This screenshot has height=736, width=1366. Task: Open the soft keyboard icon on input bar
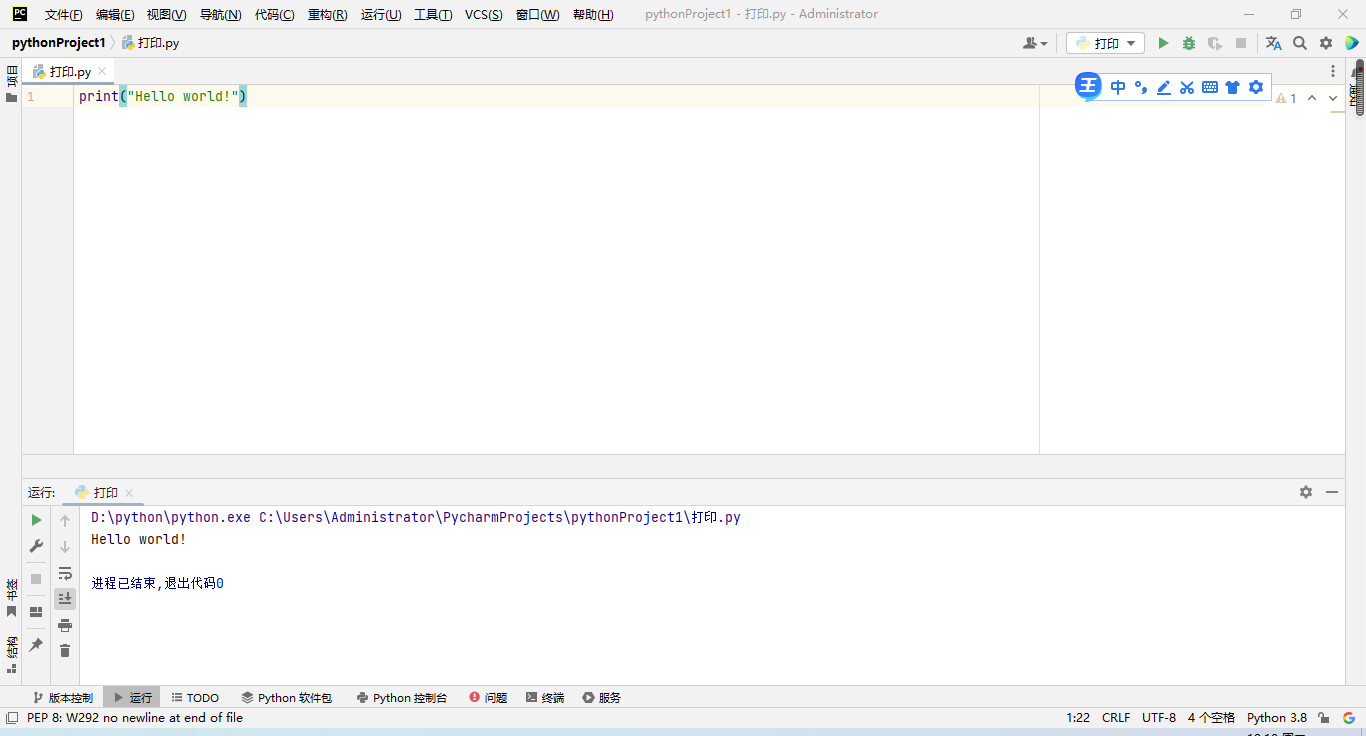point(1210,87)
